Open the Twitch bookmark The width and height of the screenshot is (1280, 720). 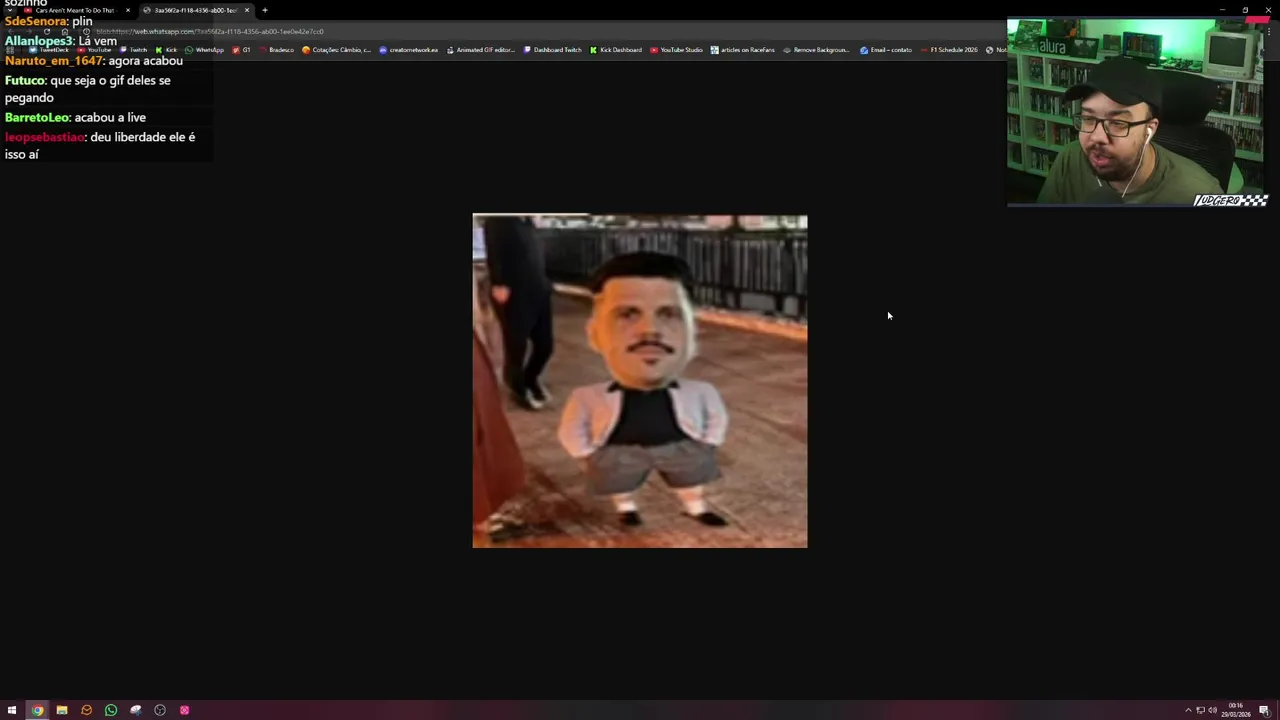coord(133,50)
